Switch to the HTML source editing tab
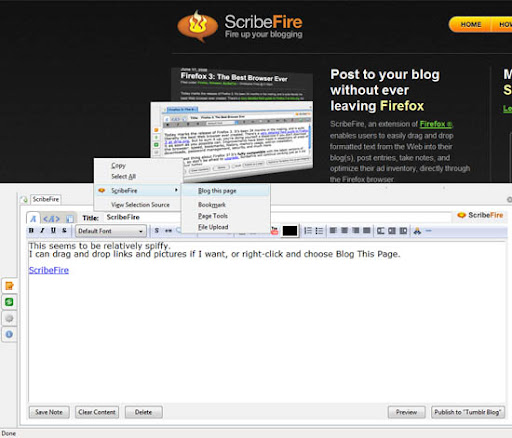The height and width of the screenshot is (438, 512). pyautogui.click(x=52, y=219)
